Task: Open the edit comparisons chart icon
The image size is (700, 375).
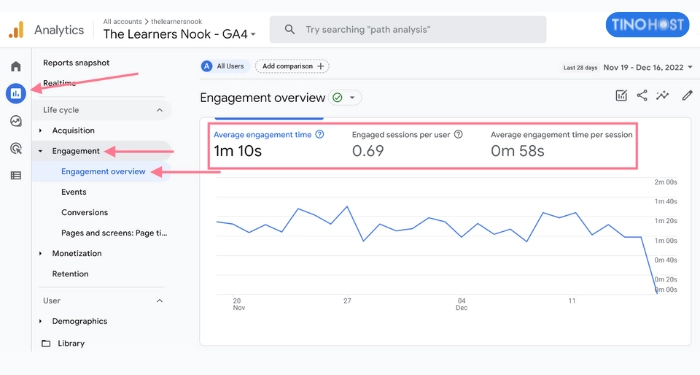Action: pos(621,95)
